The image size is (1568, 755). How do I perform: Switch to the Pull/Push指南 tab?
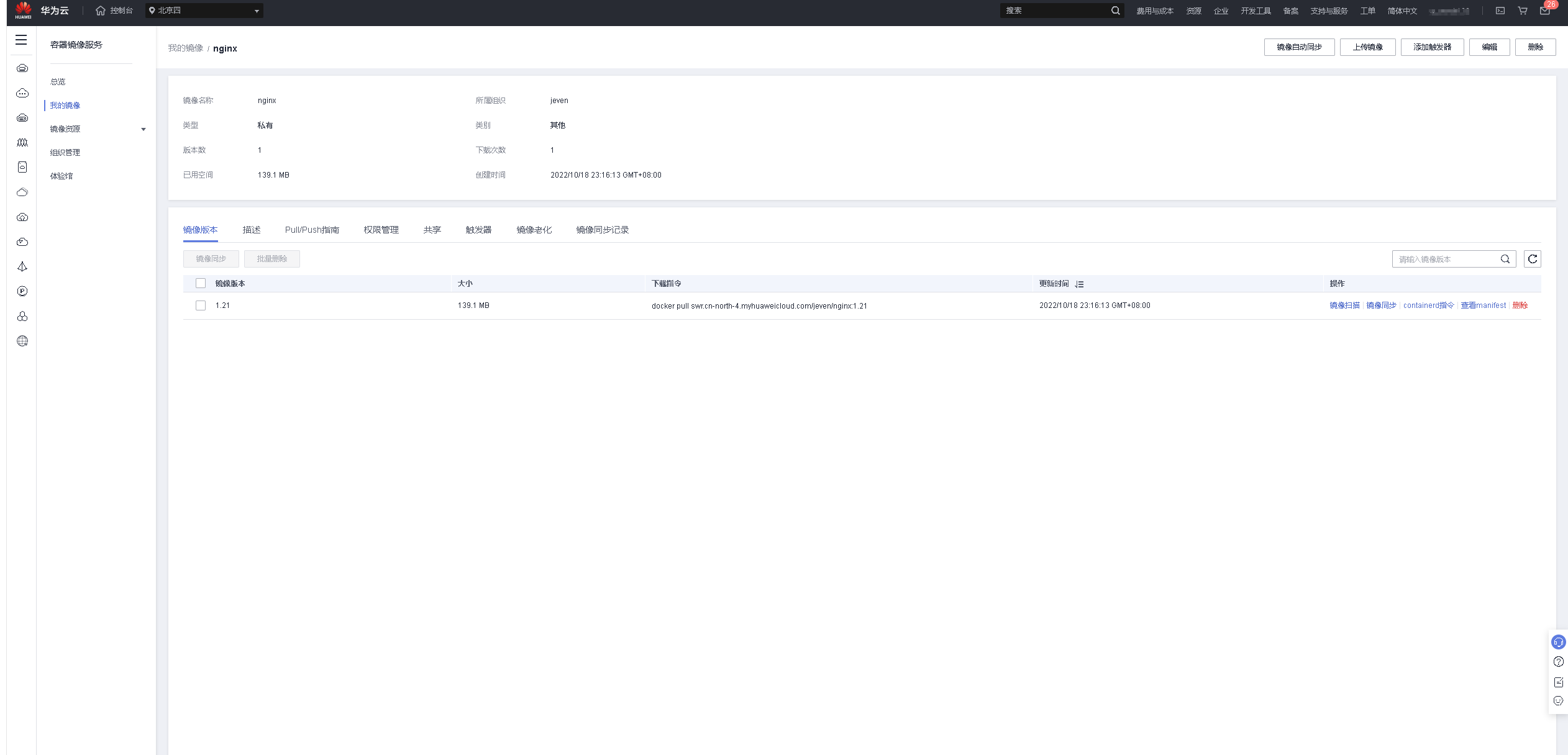click(312, 230)
